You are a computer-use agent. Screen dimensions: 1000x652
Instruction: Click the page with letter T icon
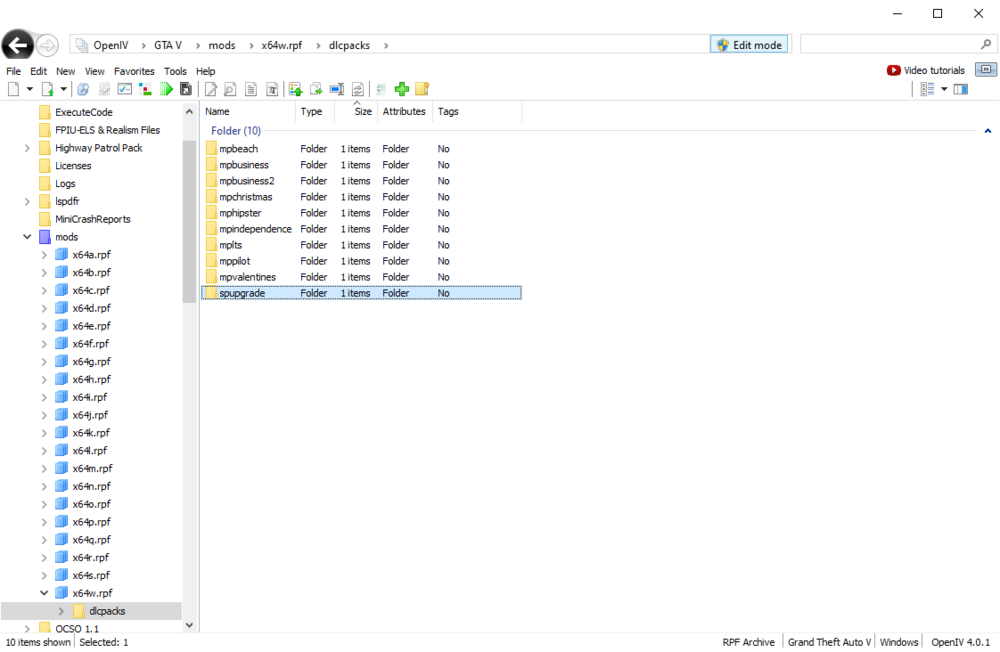[272, 89]
